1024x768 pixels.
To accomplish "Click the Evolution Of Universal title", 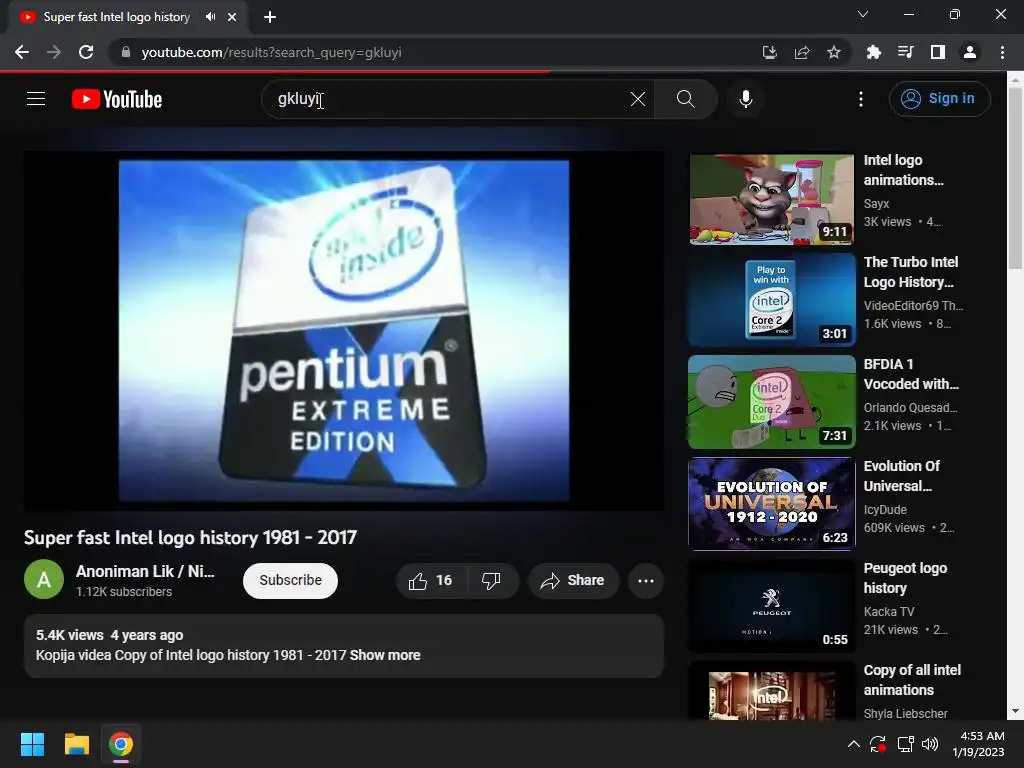I will 901,476.
